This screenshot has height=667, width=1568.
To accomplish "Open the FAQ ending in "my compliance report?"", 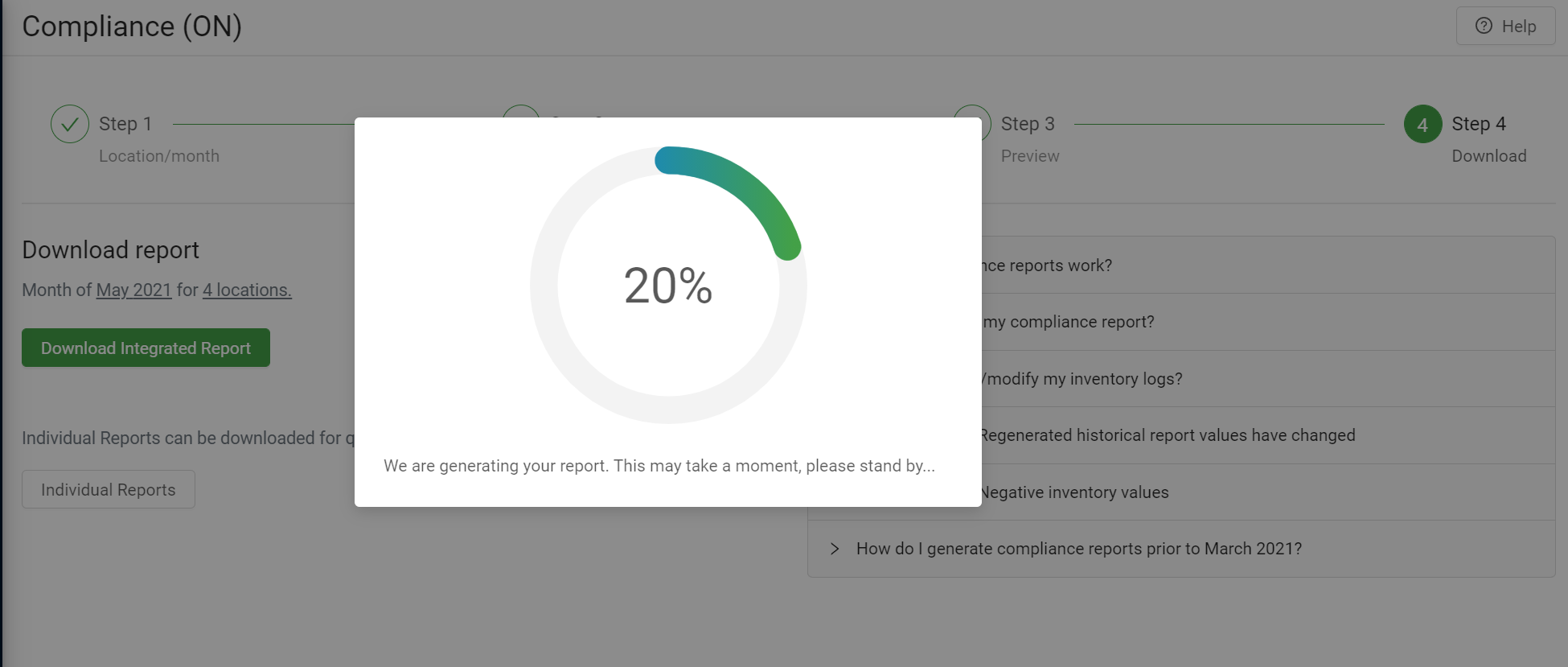I will (1068, 322).
